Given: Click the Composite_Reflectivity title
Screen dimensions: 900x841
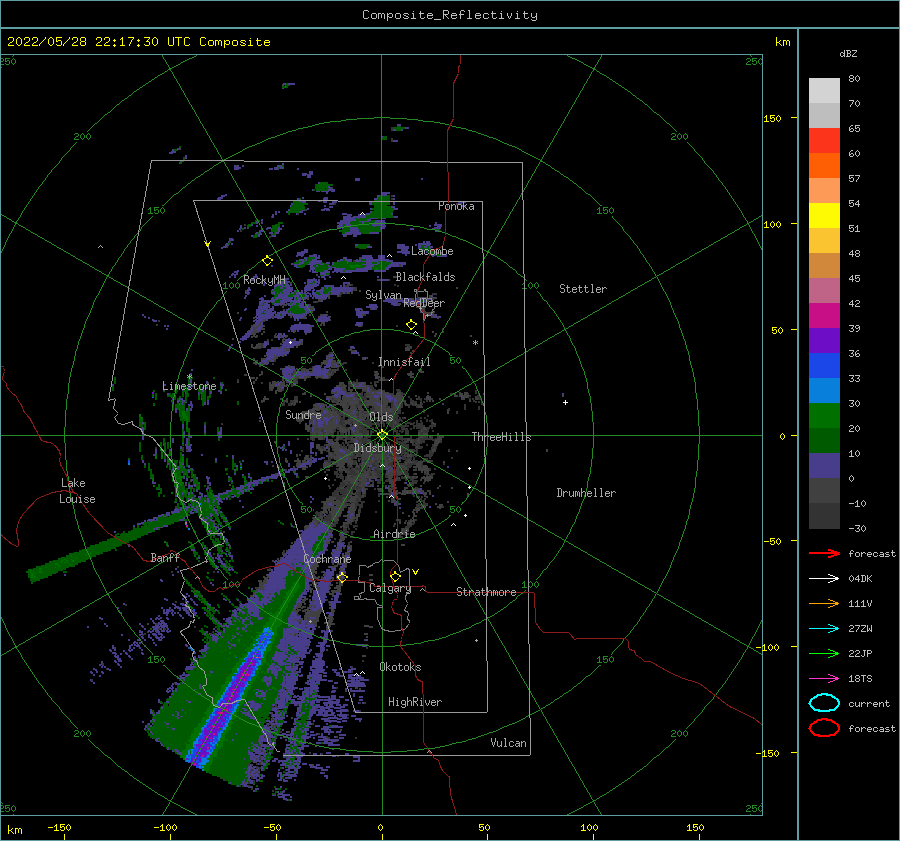Looking at the screenshot, I should tap(449, 15).
